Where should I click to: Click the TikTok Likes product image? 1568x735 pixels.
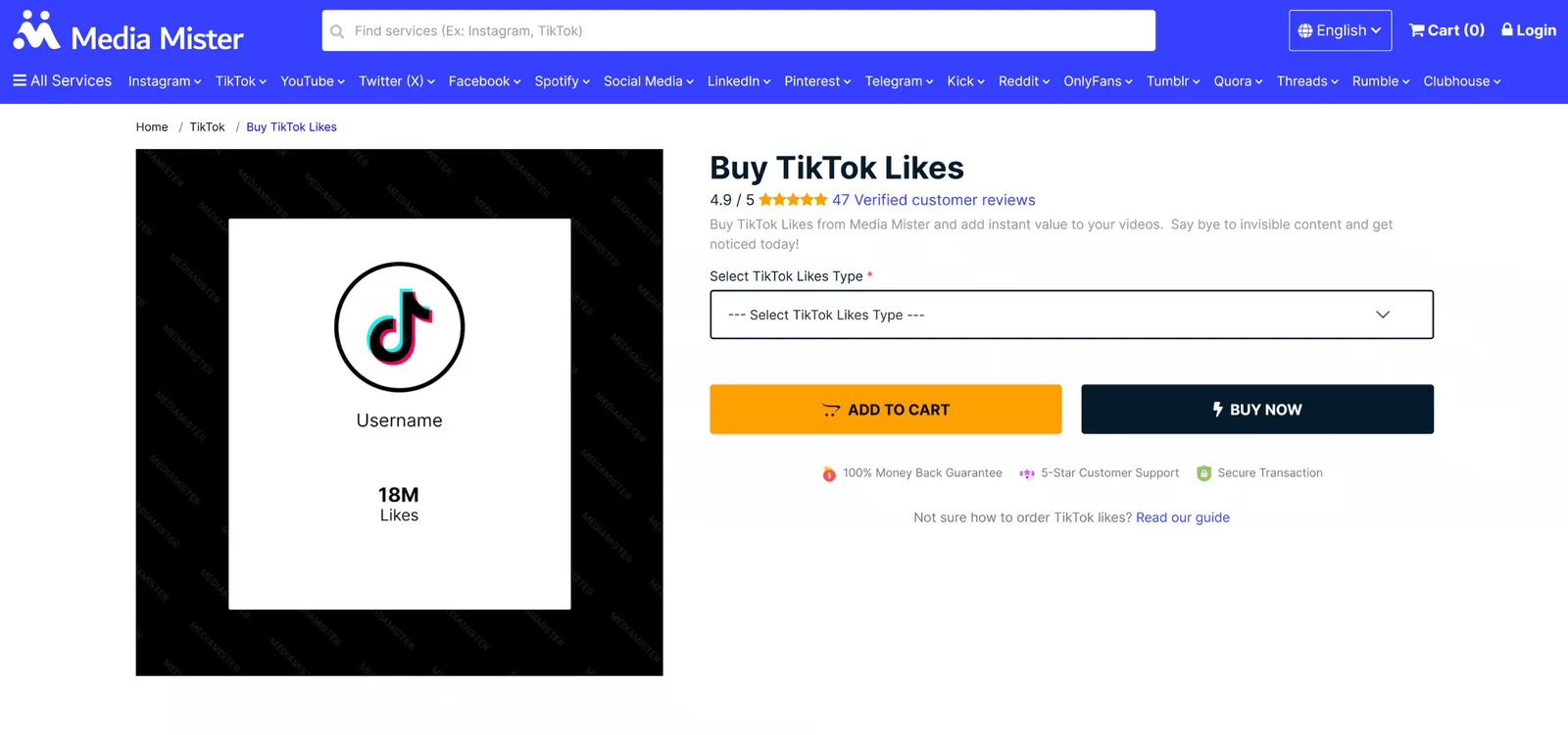pyautogui.click(x=400, y=413)
